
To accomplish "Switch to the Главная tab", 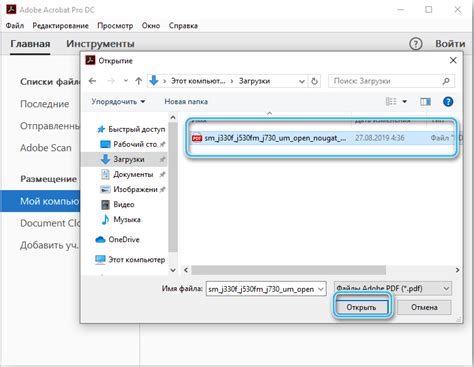I will (x=30, y=44).
